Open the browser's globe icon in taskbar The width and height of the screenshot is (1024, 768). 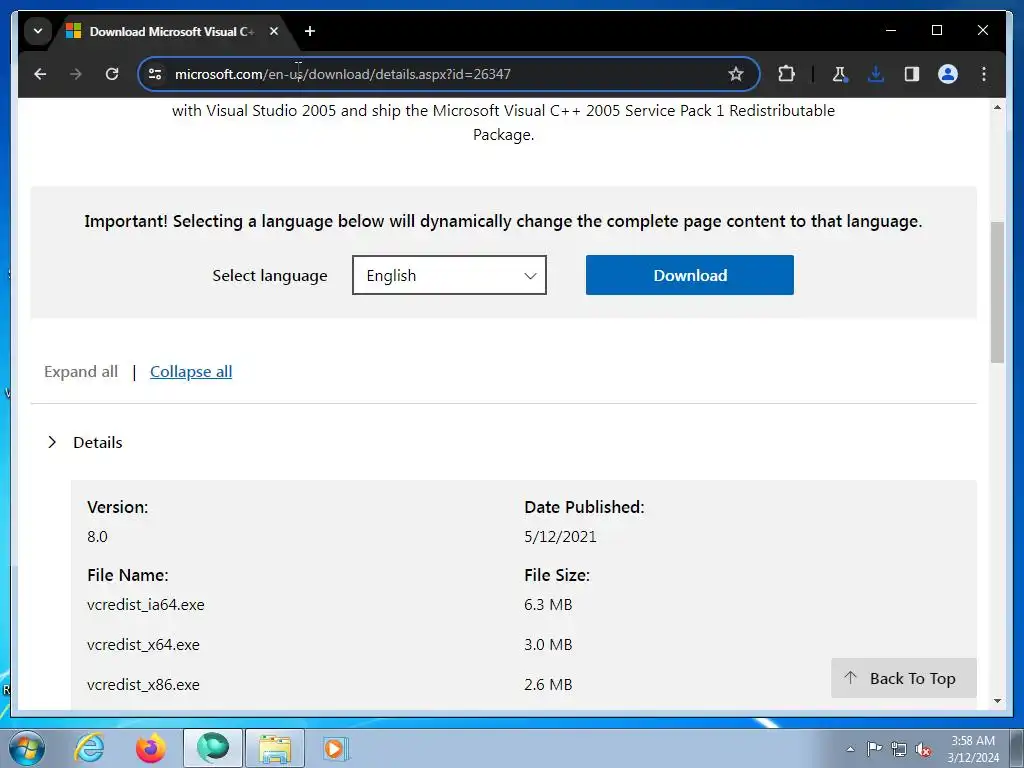coord(213,748)
